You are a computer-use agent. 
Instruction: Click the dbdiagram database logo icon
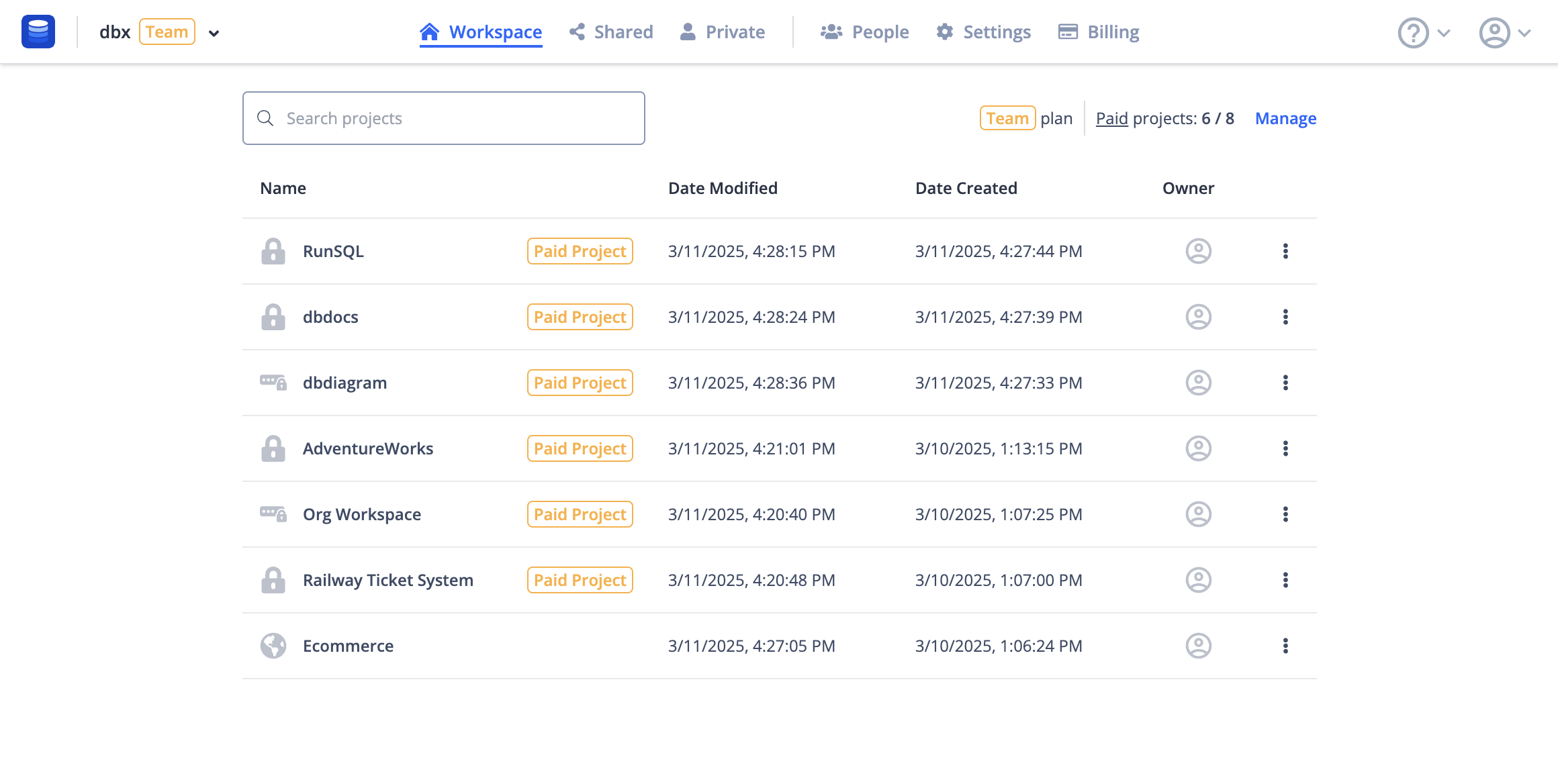coord(38,32)
